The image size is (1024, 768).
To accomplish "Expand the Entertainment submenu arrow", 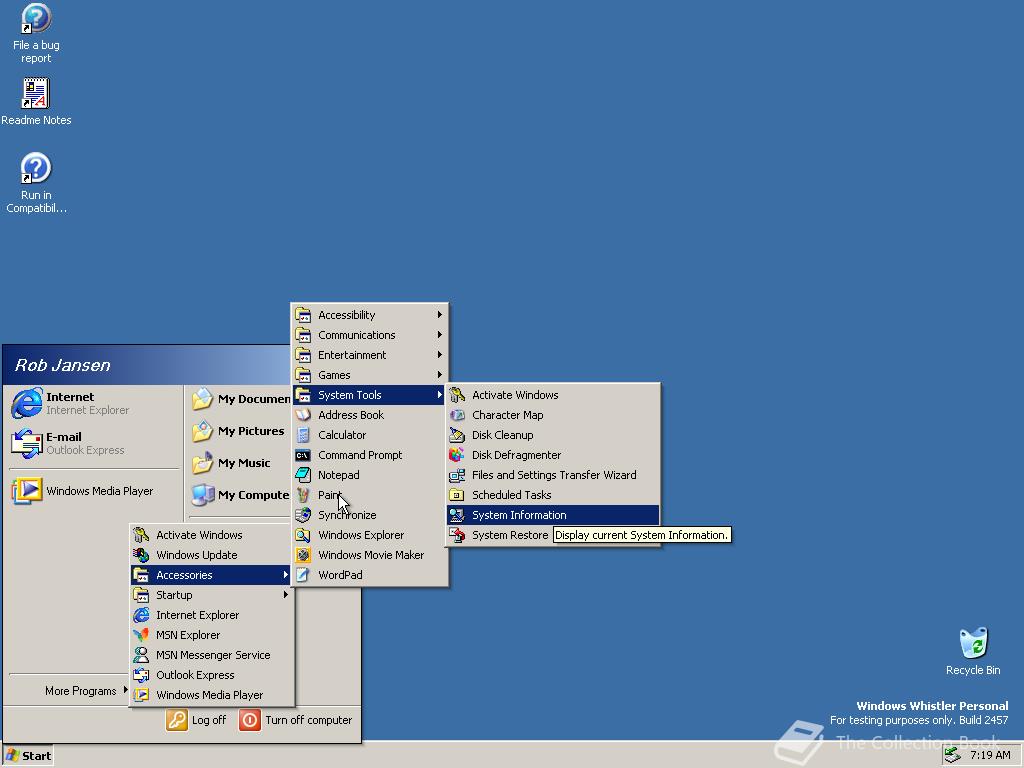I will [440, 355].
